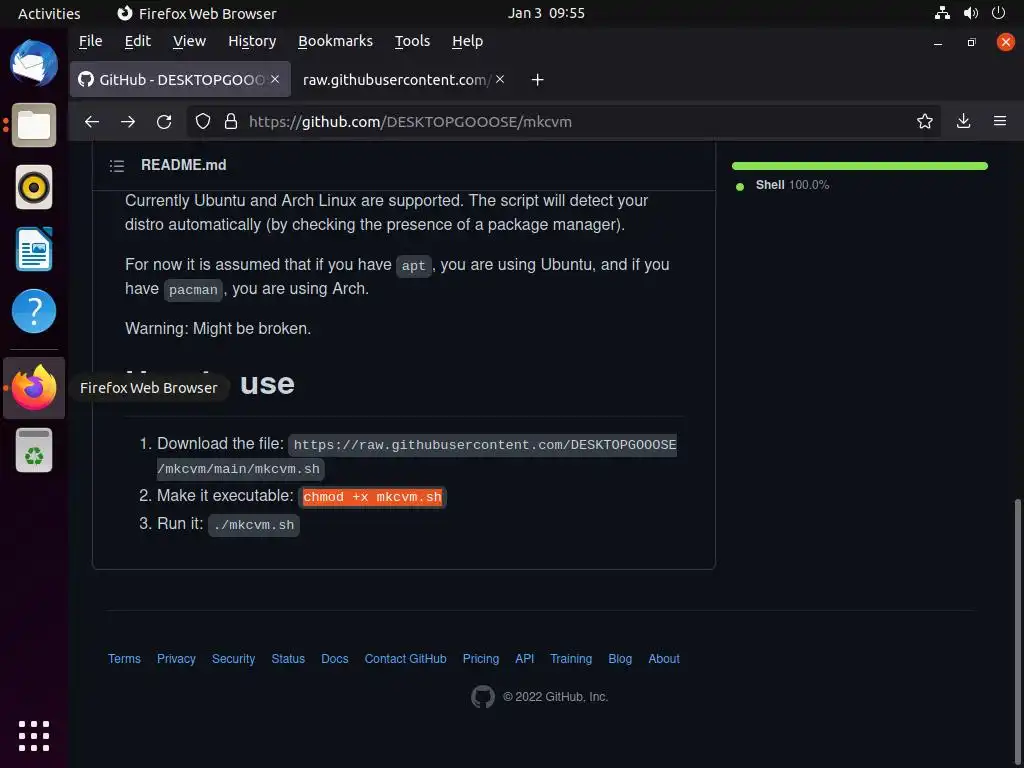Open Rhythmbox from the dock
The image size is (1024, 768).
pyautogui.click(x=34, y=187)
